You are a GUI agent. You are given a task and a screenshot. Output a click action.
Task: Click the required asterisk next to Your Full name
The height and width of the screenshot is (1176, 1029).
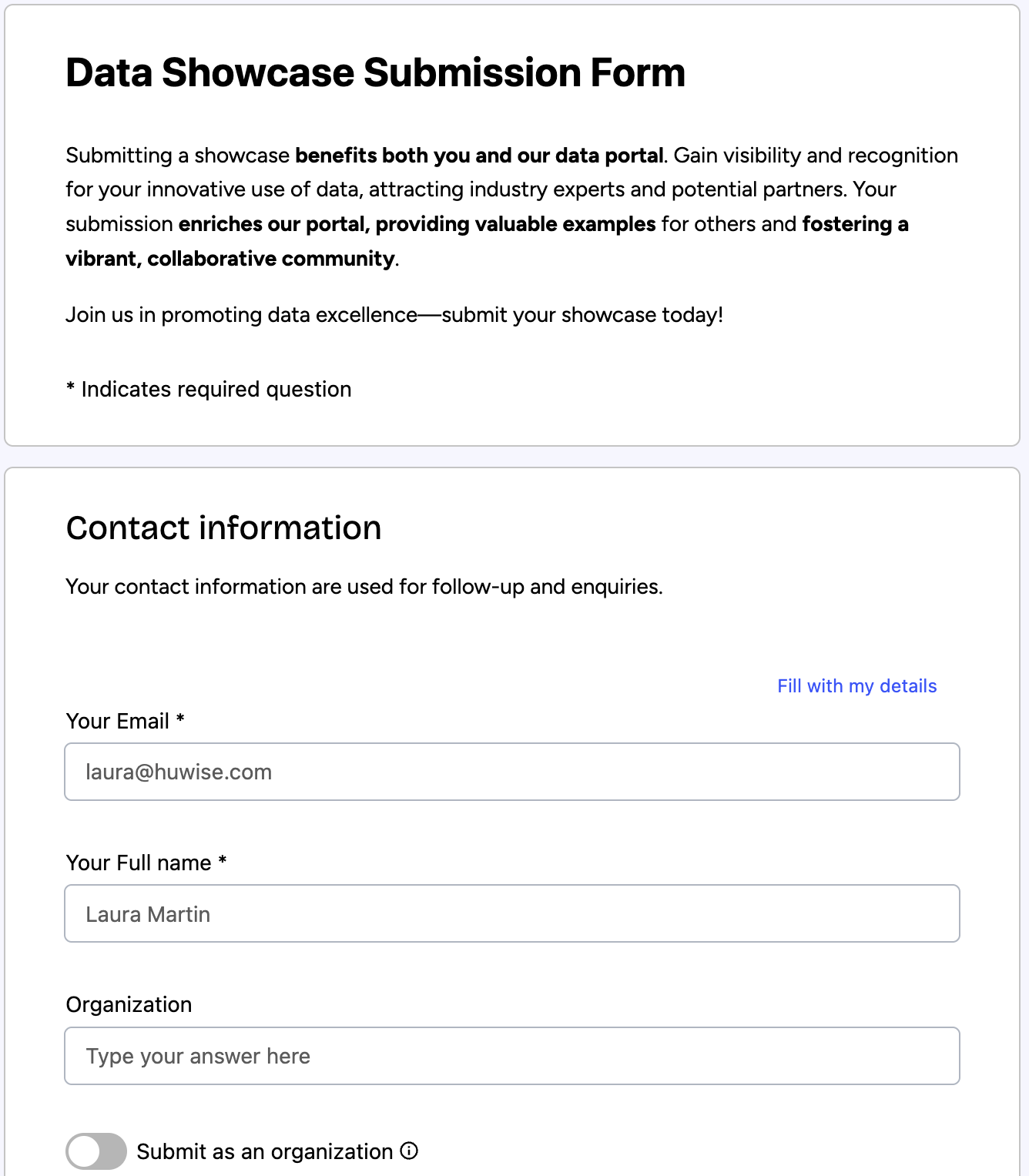223,861
